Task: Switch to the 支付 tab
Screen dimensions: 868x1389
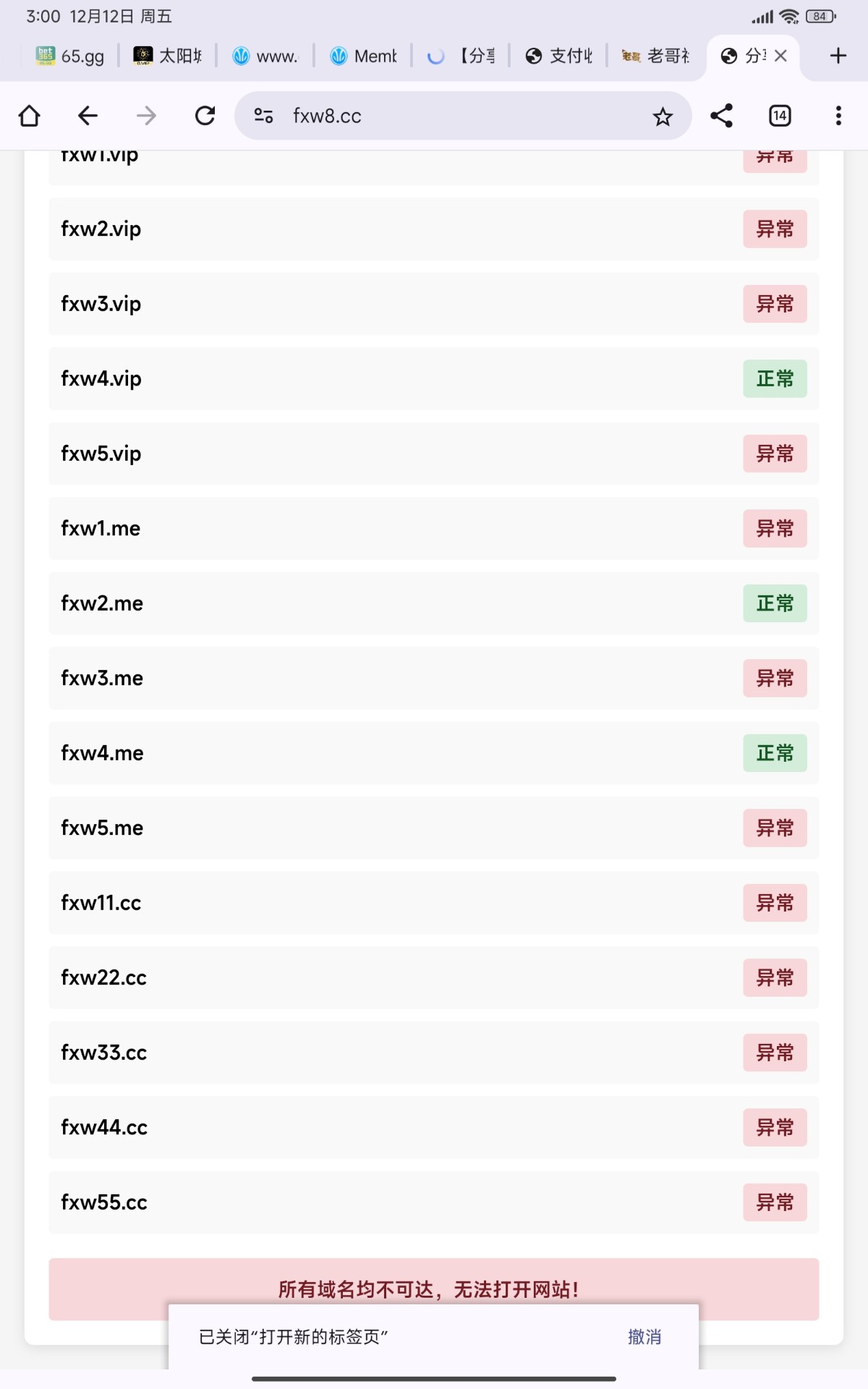Action: pos(559,56)
